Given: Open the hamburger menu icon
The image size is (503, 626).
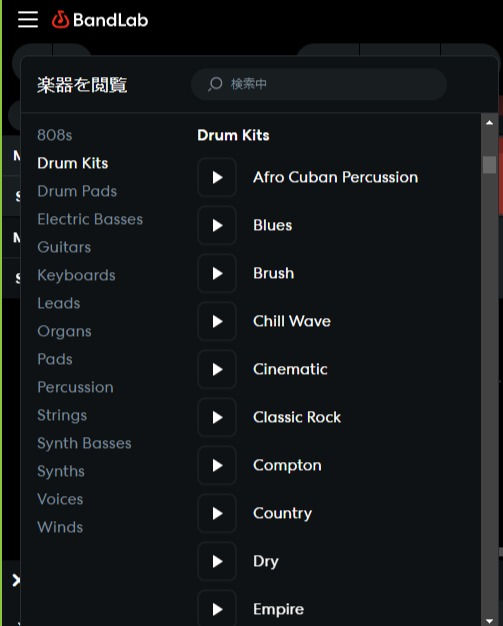Looking at the screenshot, I should [28, 19].
